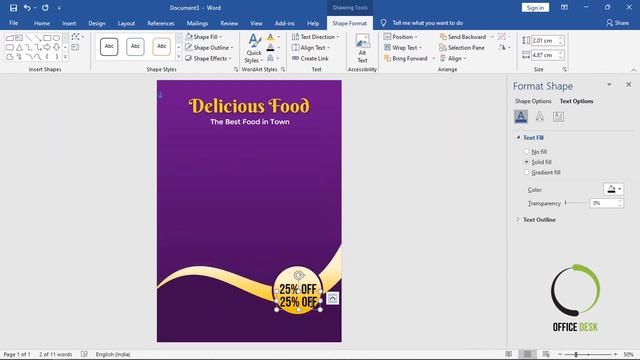Pick the black outline Abc shape style
The width and height of the screenshot is (640, 360).
pyautogui.click(x=109, y=47)
